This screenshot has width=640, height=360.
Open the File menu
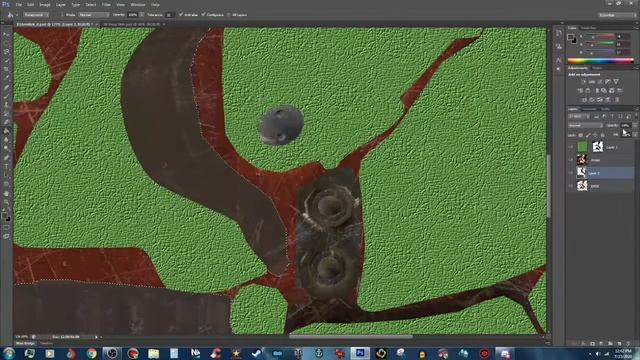[19, 4]
